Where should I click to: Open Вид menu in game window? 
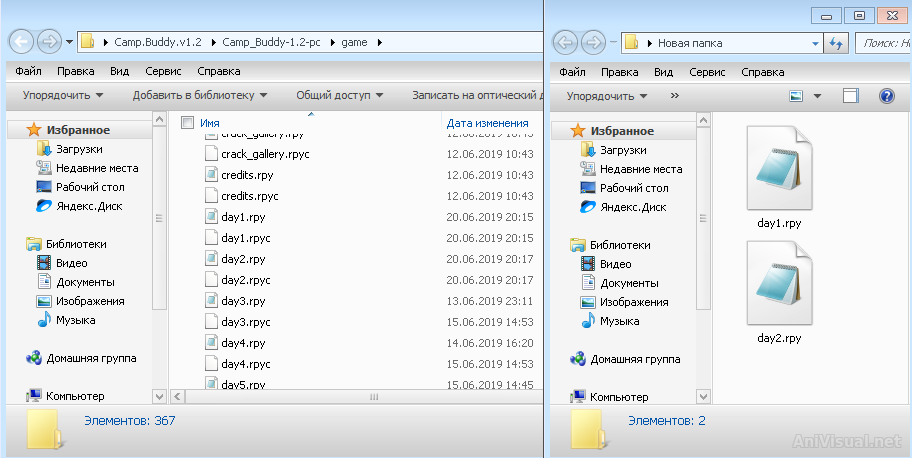pyautogui.click(x=119, y=72)
